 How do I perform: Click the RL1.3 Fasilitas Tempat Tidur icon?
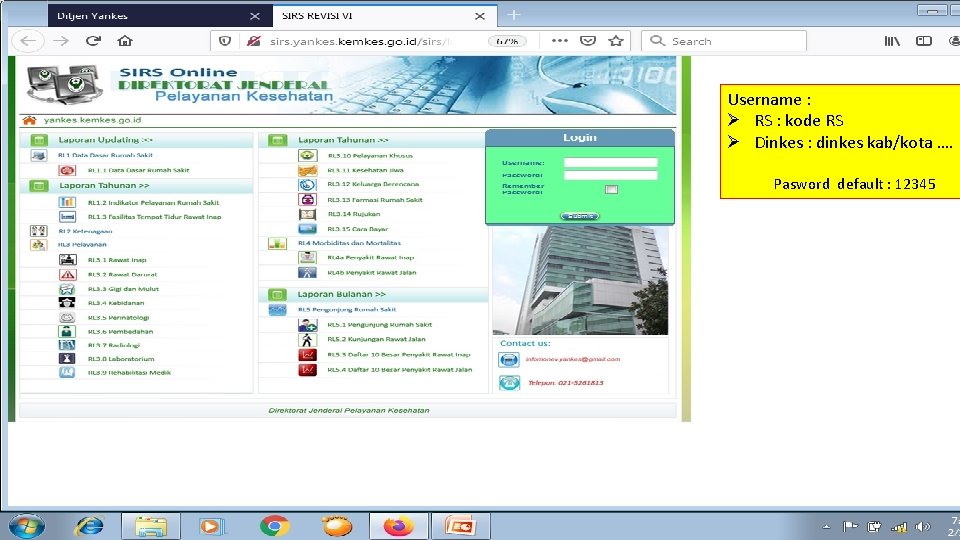pos(67,217)
